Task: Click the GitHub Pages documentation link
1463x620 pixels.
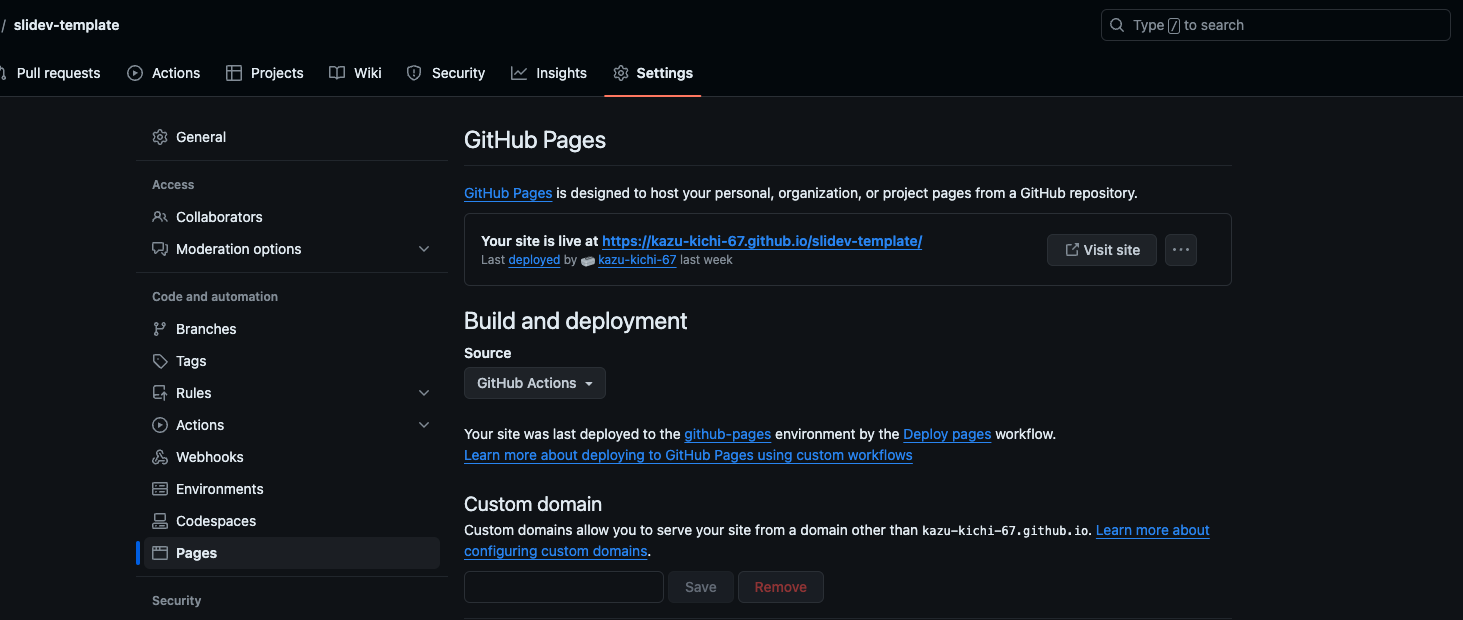Action: tap(508, 193)
